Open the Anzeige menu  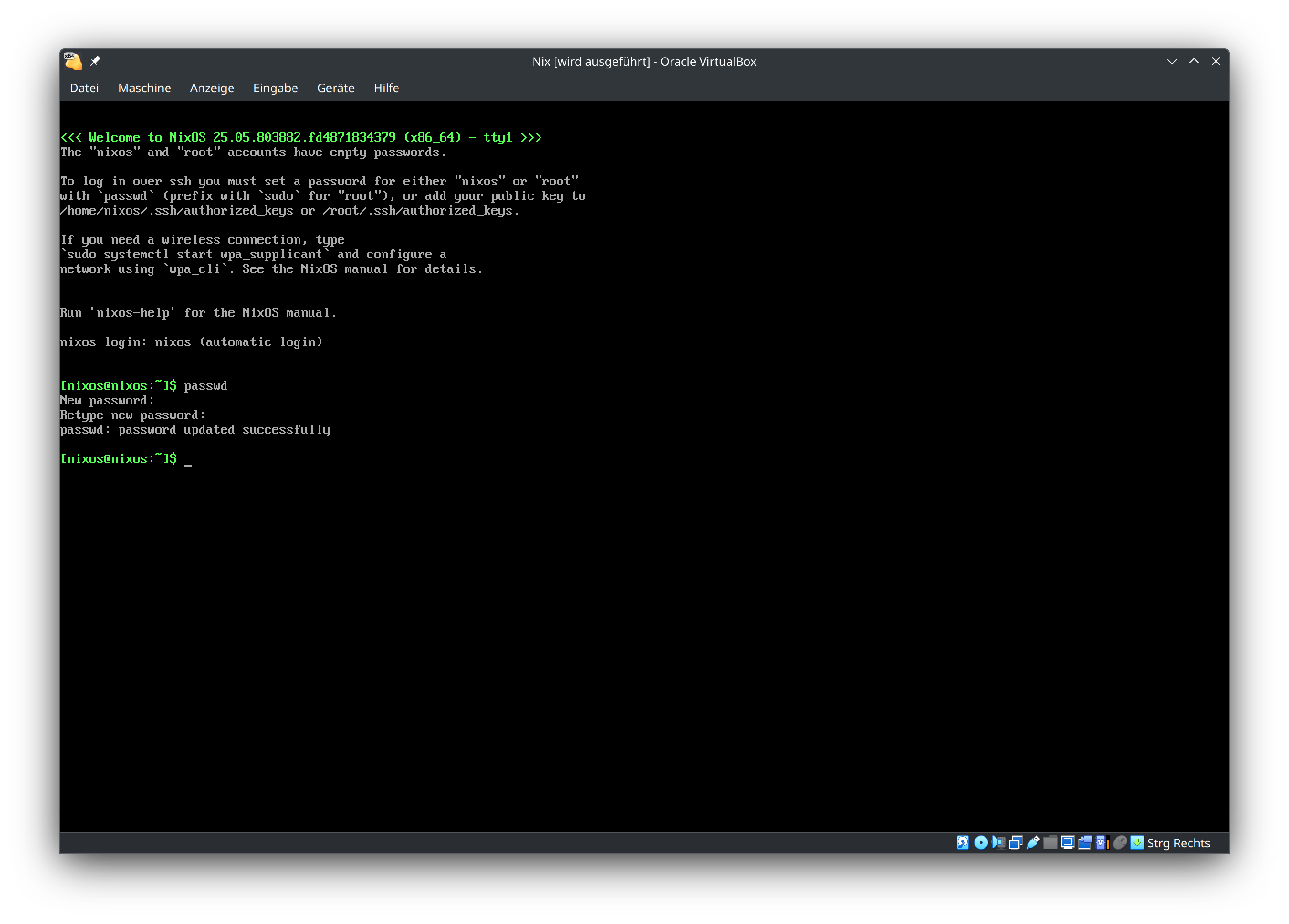pos(212,88)
